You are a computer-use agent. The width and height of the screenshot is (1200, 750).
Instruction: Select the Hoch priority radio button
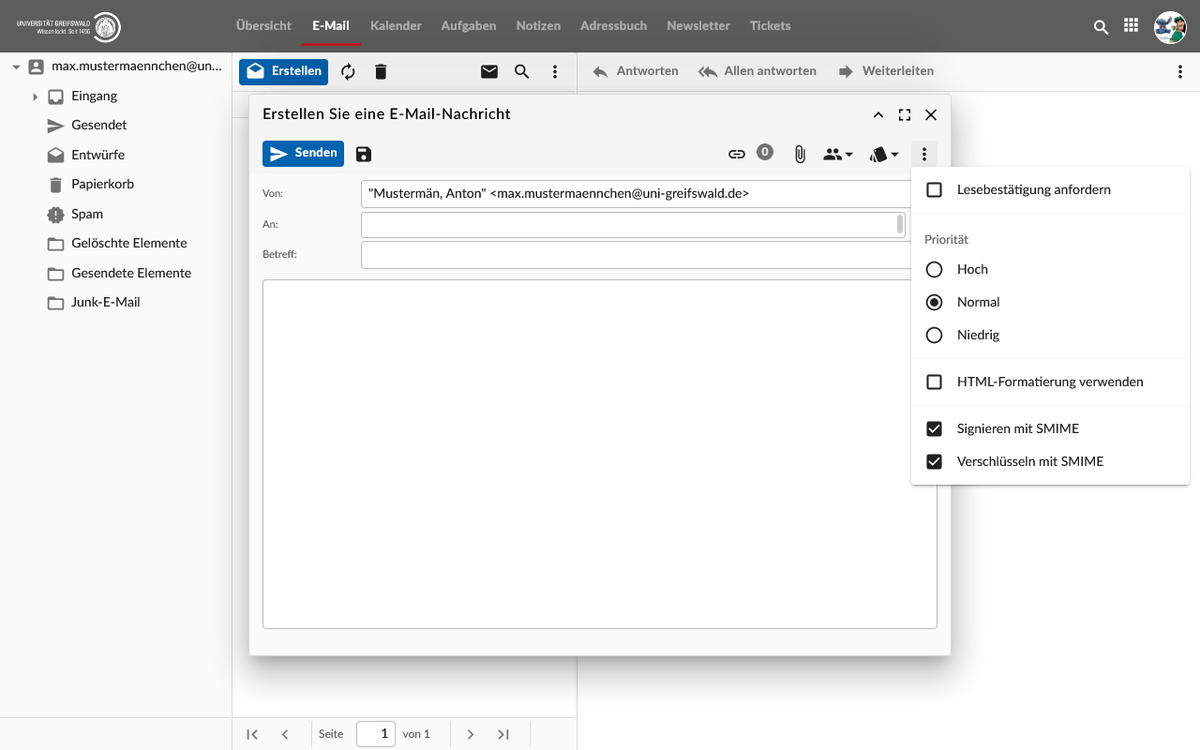coord(934,269)
